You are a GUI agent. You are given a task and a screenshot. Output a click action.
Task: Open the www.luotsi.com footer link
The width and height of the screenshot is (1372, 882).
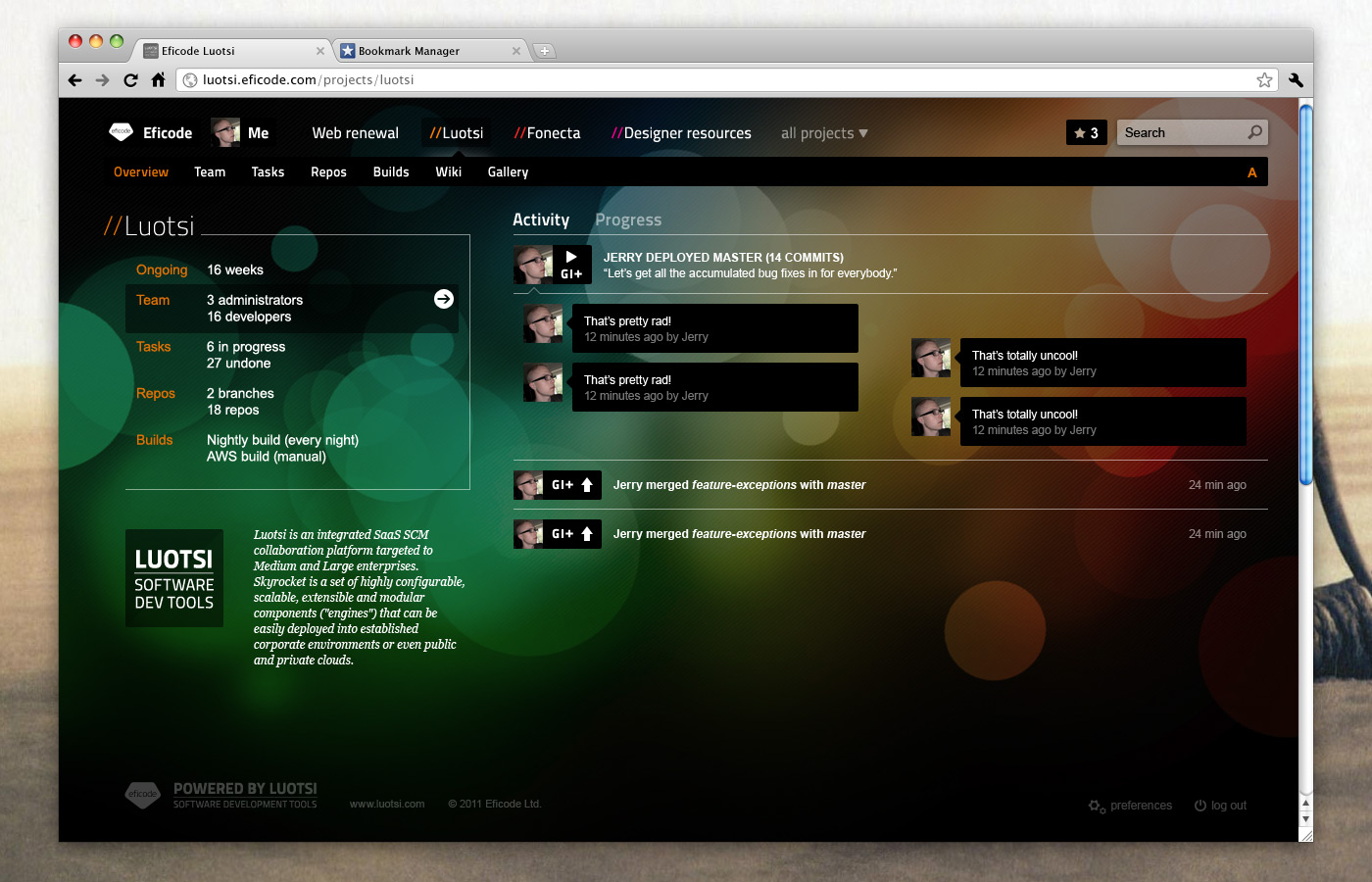pos(387,805)
